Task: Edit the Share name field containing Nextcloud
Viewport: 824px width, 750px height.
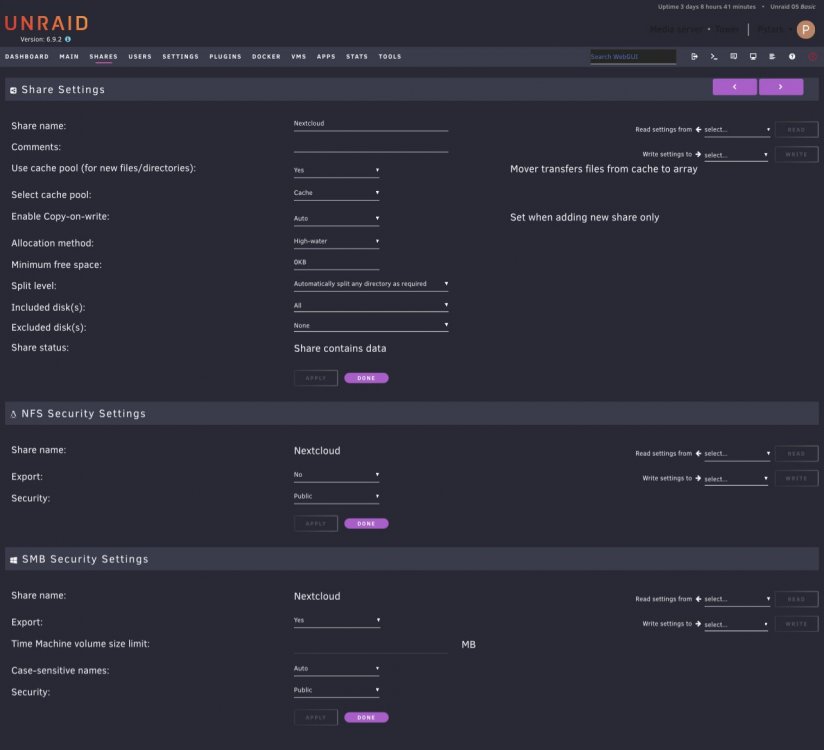Action: click(x=370, y=124)
